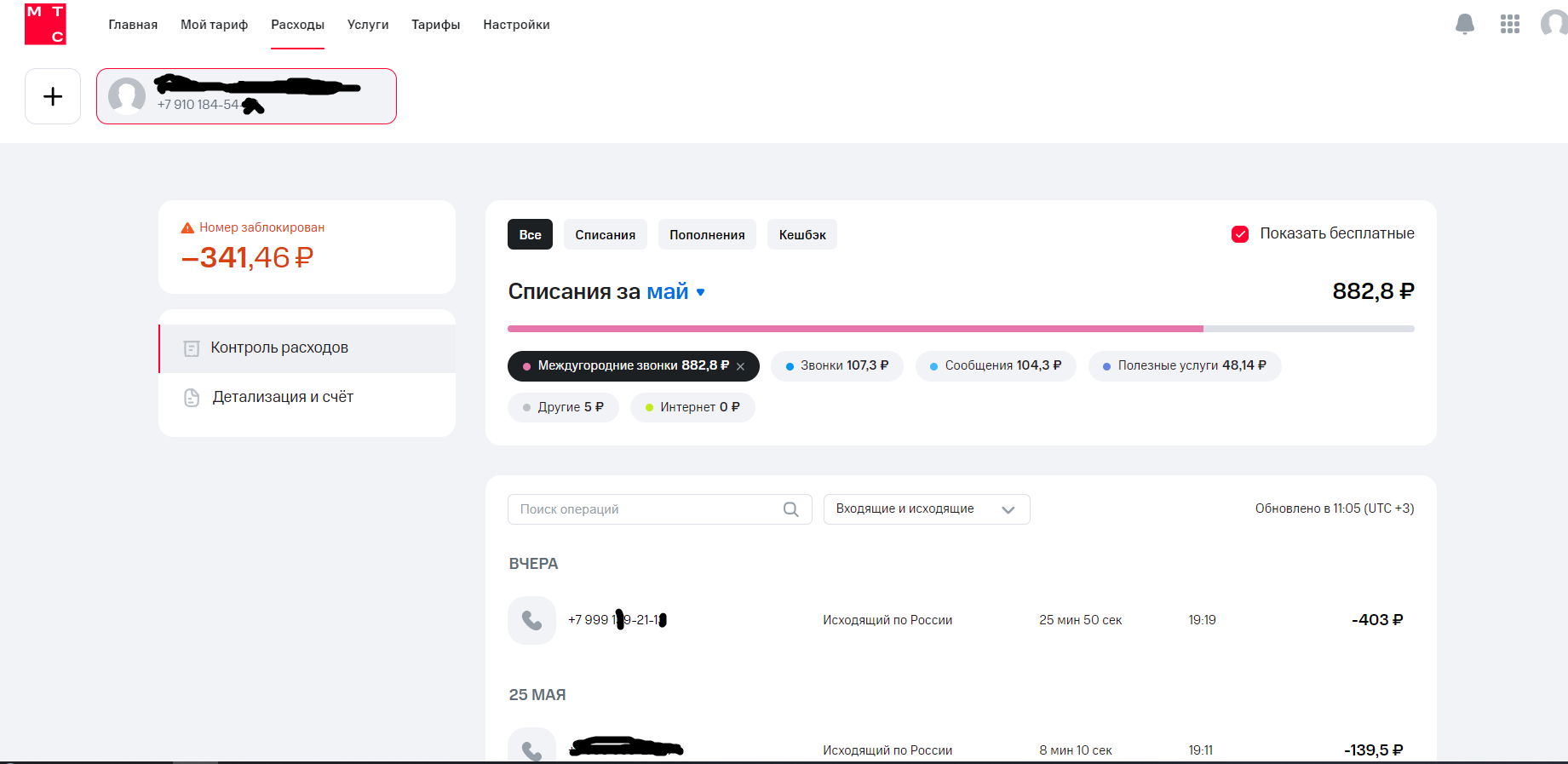Click the +7 999 call number

point(617,620)
